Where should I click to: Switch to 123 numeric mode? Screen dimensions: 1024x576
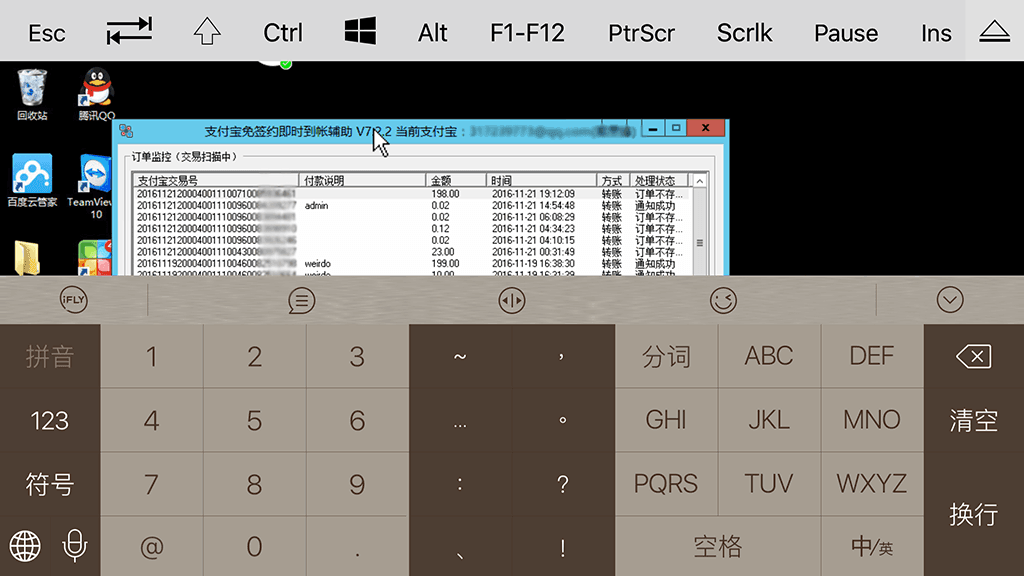point(50,421)
